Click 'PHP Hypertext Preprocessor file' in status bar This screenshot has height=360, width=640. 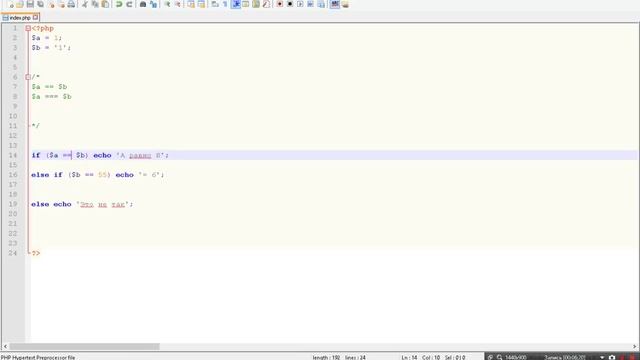(38, 357)
